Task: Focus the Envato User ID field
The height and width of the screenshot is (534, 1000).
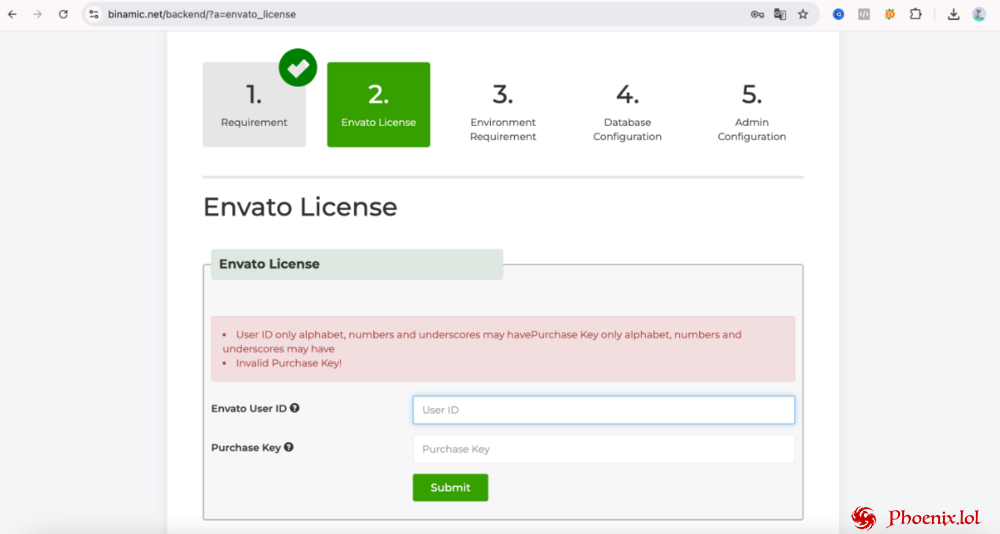Action: pos(603,410)
